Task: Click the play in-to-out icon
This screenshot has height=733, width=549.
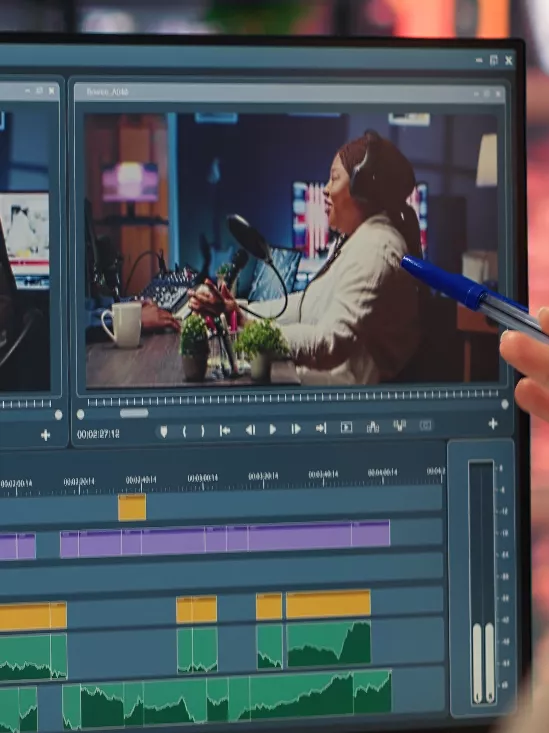Action: pyautogui.click(x=347, y=427)
